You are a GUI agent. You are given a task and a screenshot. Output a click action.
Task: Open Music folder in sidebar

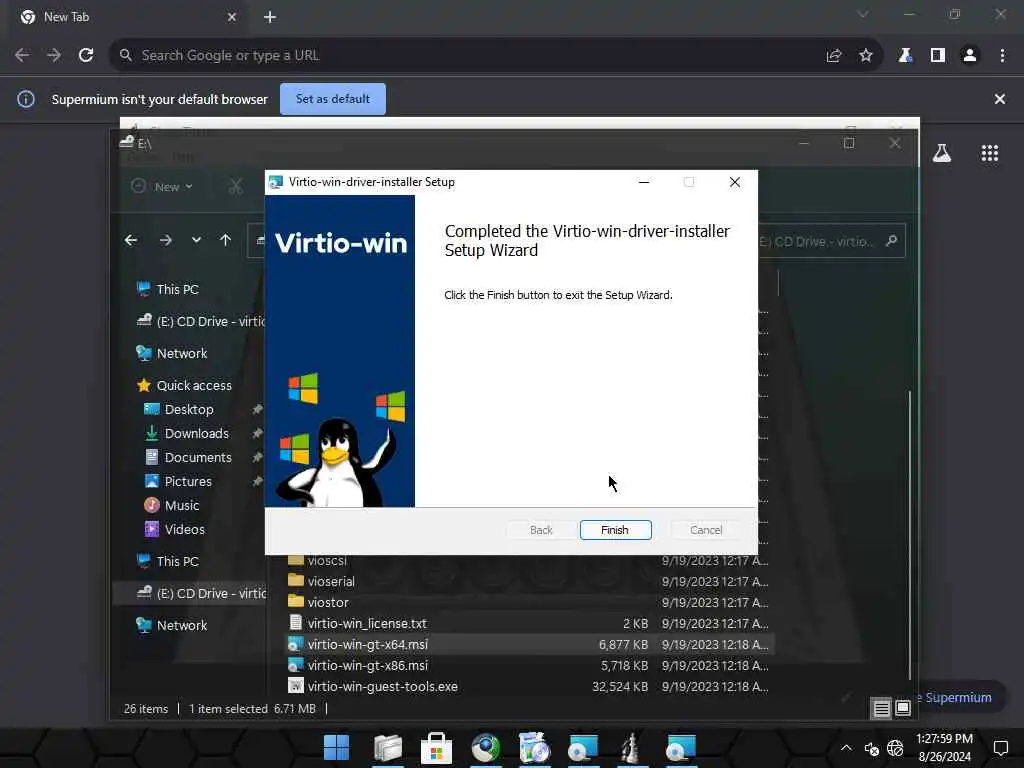pos(172,505)
